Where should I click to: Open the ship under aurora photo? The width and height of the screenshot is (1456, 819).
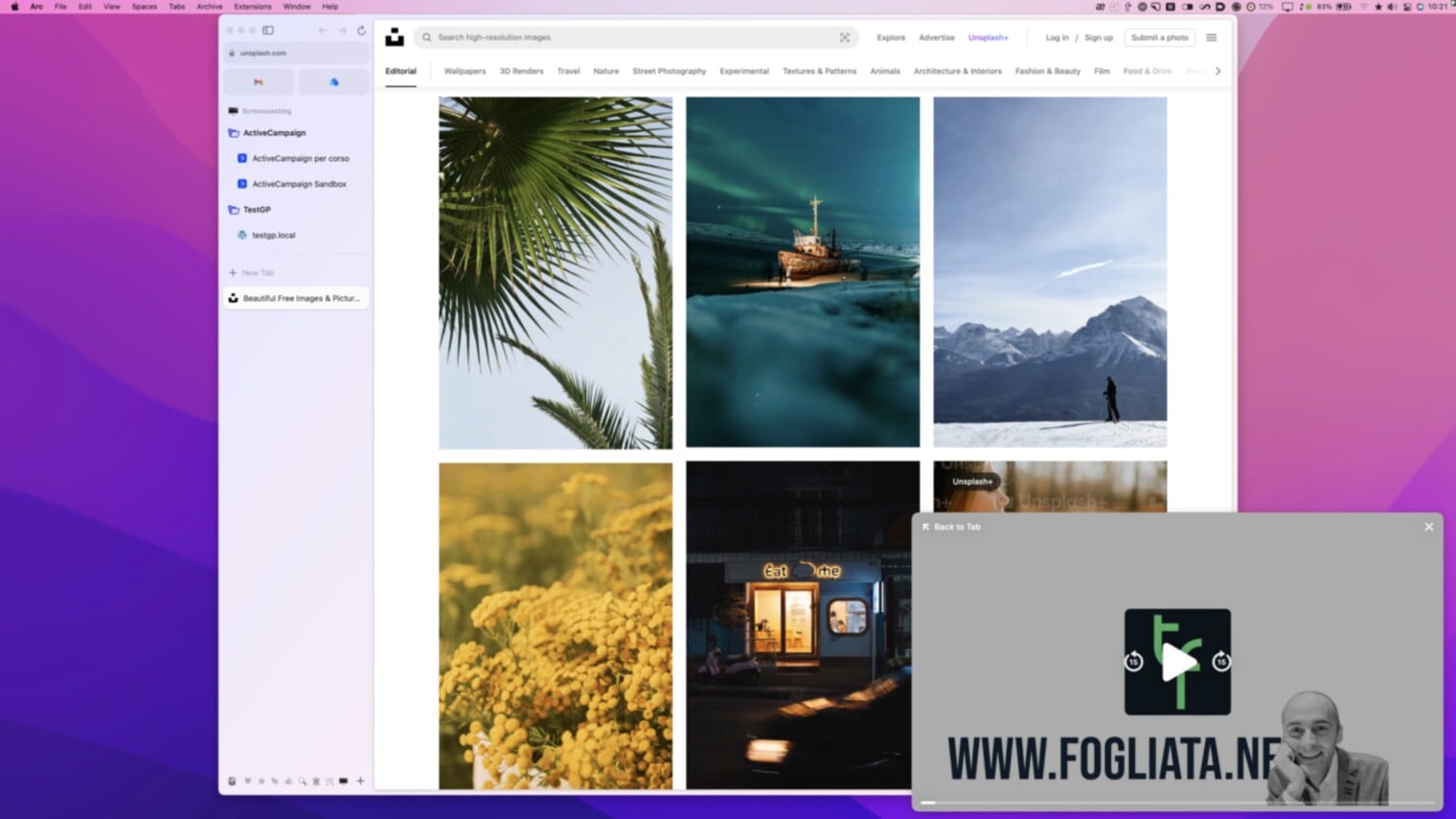coord(803,272)
